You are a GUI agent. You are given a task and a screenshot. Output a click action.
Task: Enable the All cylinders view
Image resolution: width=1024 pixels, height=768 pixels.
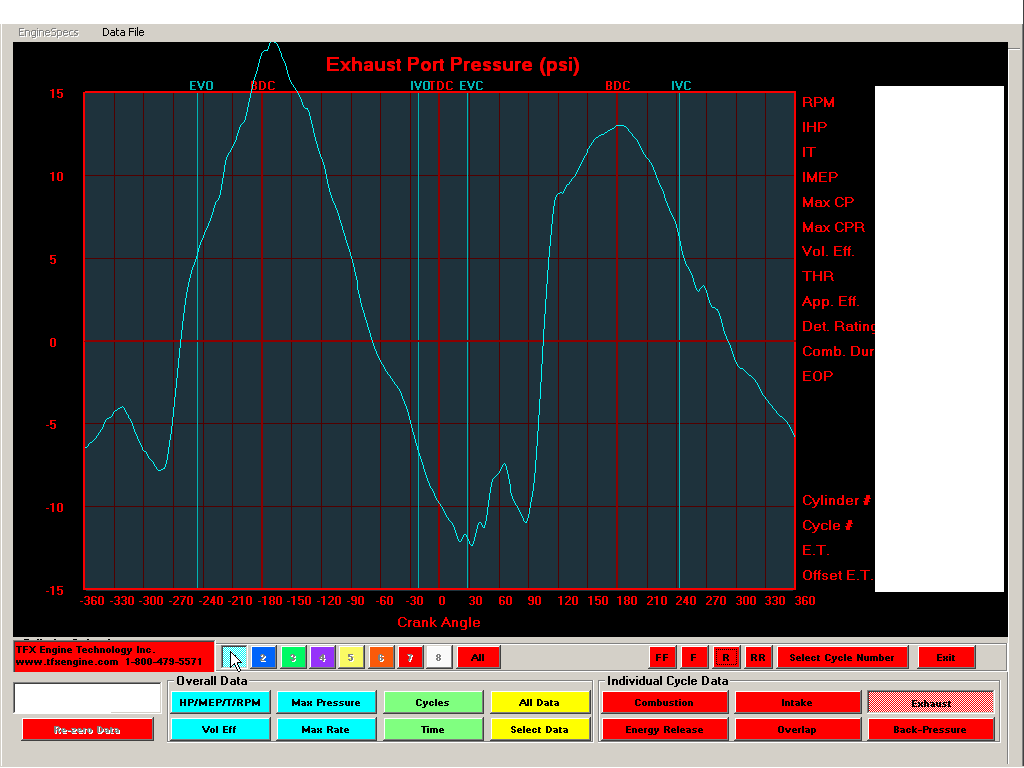pos(478,657)
